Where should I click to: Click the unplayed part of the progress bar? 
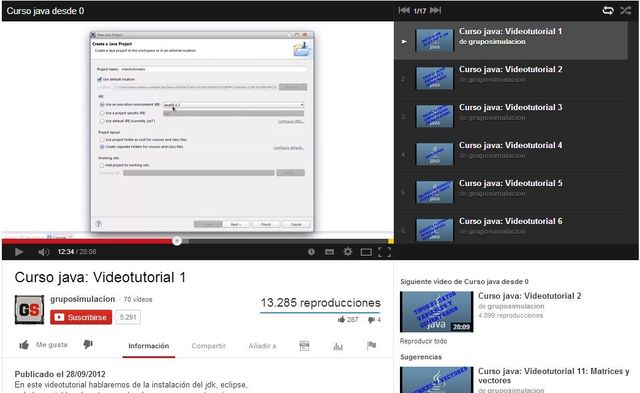click(287, 241)
